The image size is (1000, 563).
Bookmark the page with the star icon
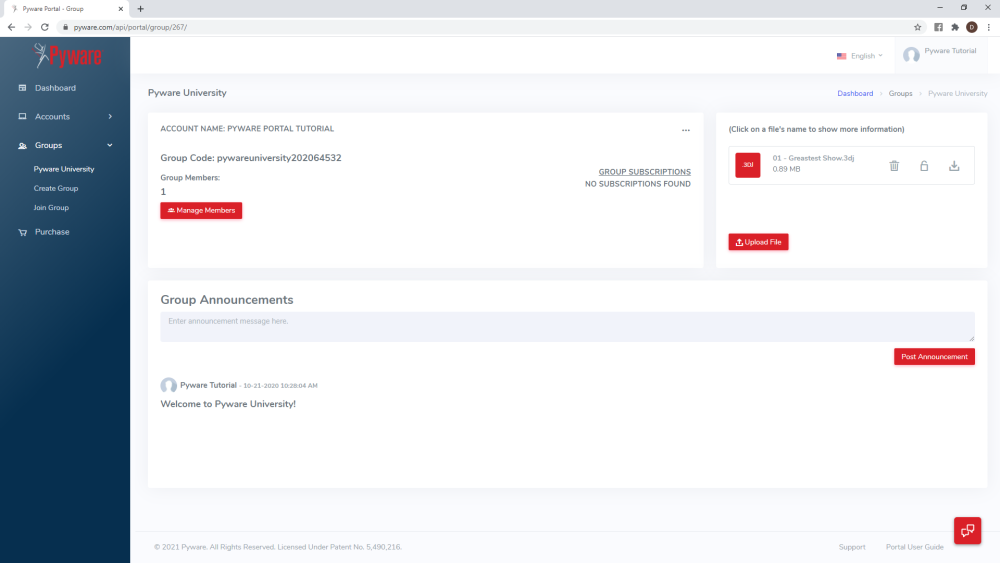click(x=917, y=27)
